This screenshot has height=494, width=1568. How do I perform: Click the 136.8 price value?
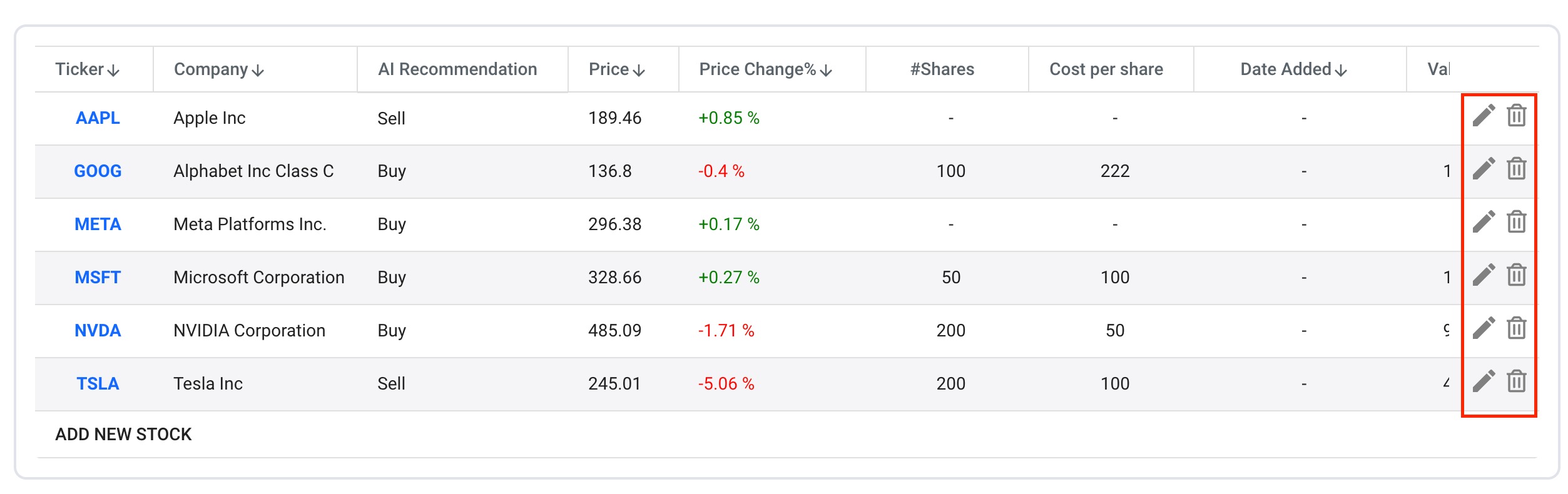click(610, 171)
